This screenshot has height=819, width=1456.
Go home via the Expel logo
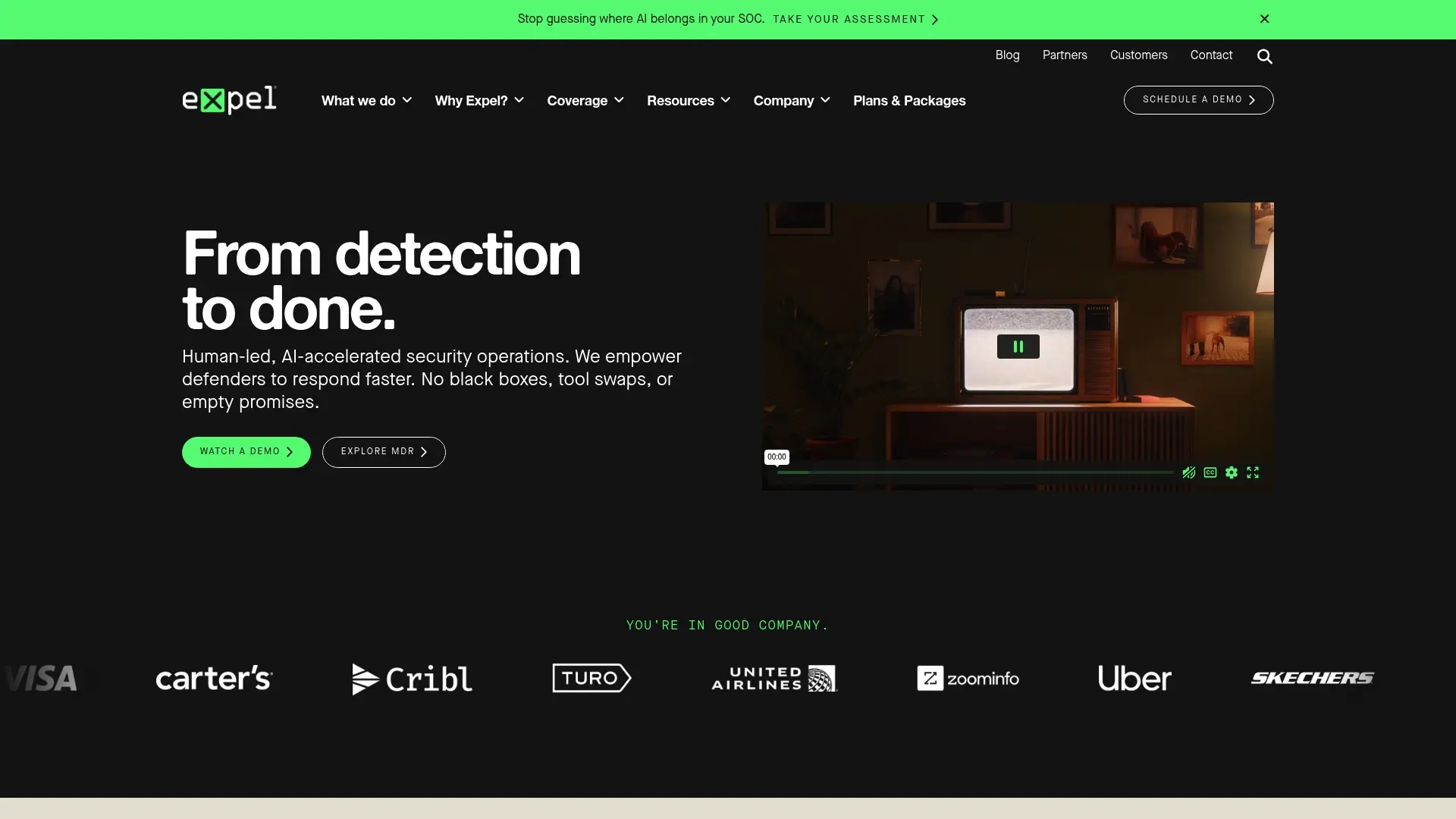(229, 100)
